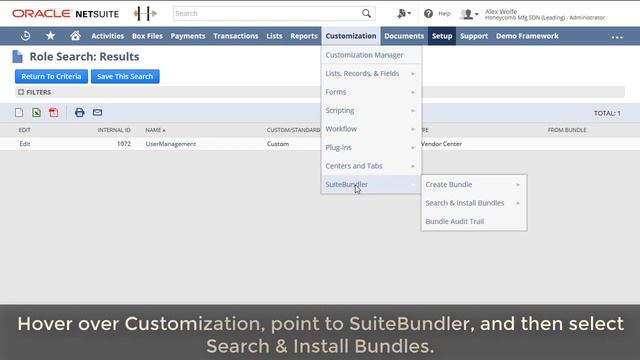
Task: Click Save This Search button
Action: [x=125, y=76]
